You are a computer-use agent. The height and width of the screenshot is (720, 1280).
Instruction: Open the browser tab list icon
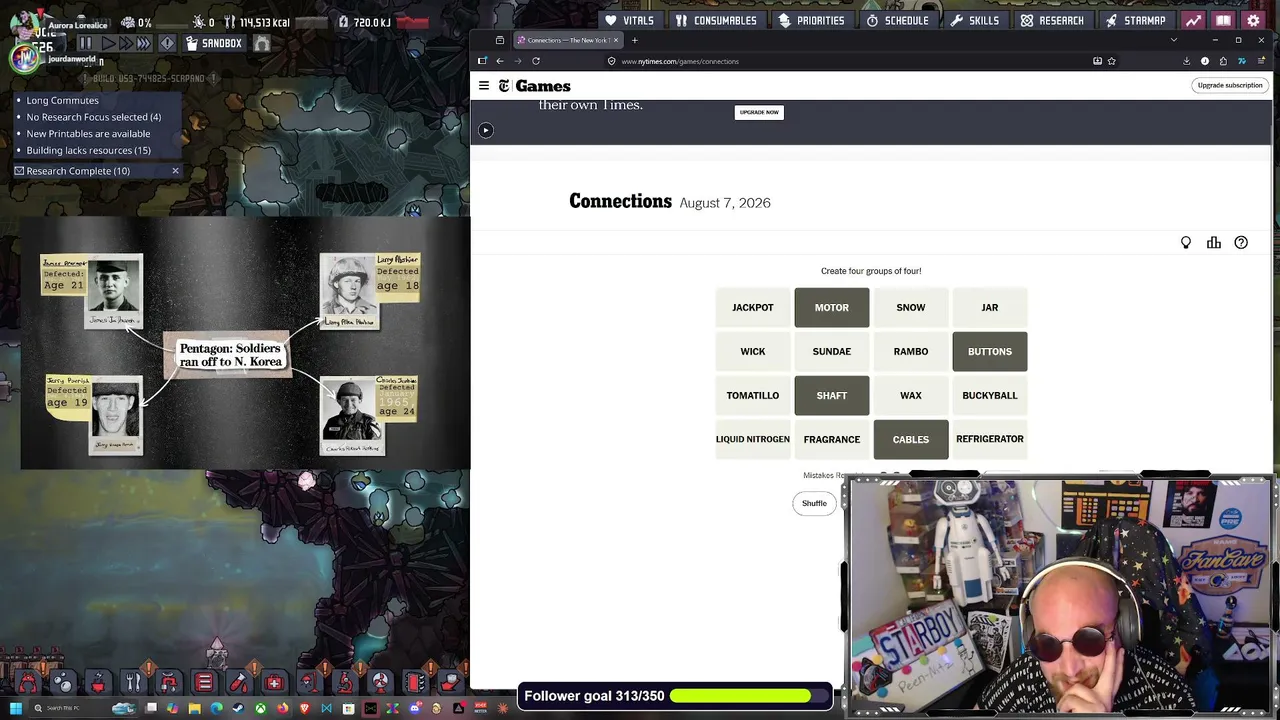(500, 40)
